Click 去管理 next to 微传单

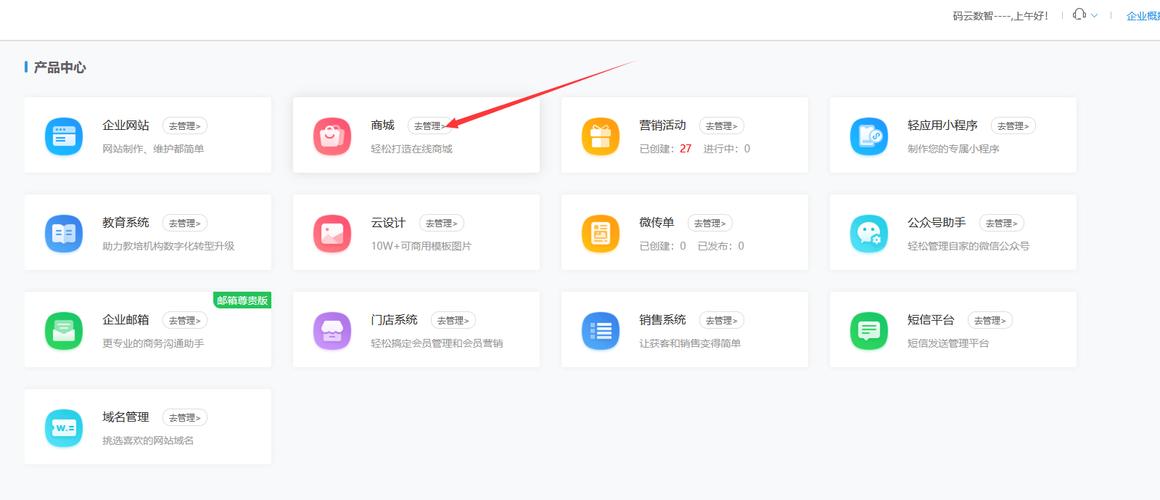tap(710, 223)
